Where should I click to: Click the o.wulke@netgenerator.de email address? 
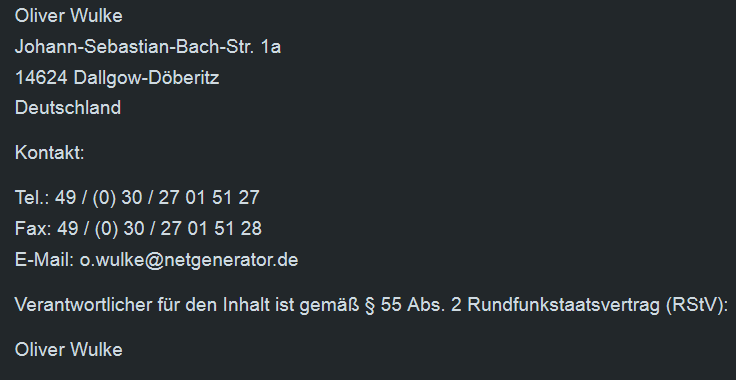pyautogui.click(x=189, y=260)
